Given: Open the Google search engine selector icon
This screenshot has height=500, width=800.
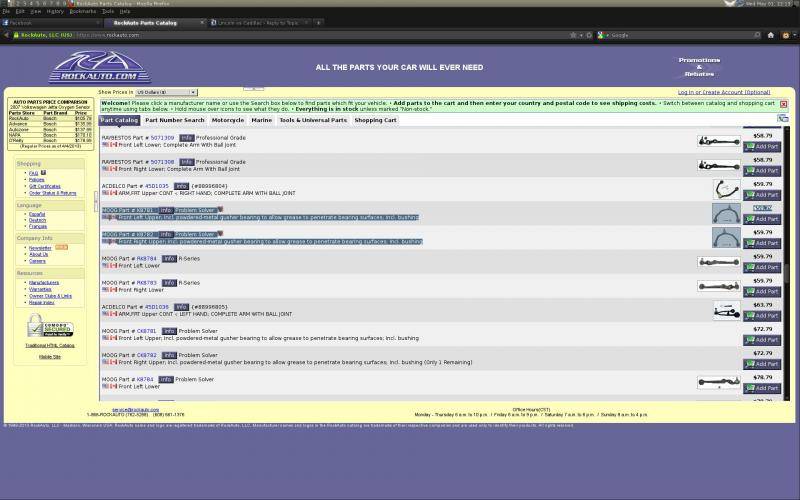Looking at the screenshot, I should [x=601, y=35].
